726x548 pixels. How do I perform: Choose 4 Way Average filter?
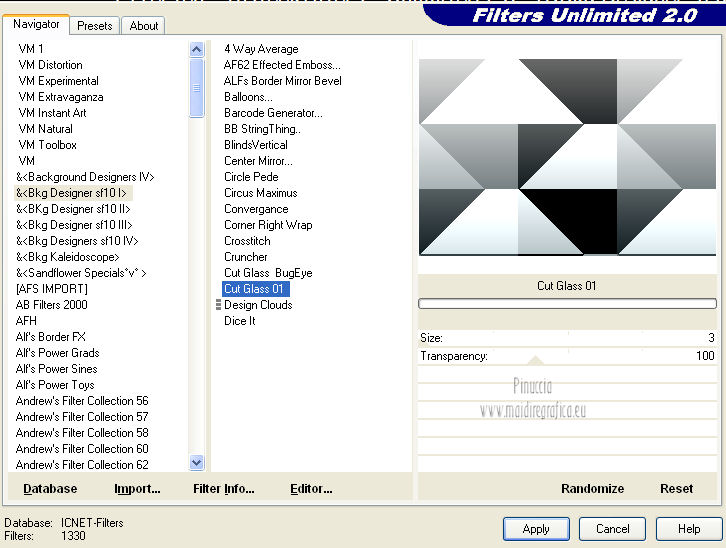pyautogui.click(x=261, y=49)
